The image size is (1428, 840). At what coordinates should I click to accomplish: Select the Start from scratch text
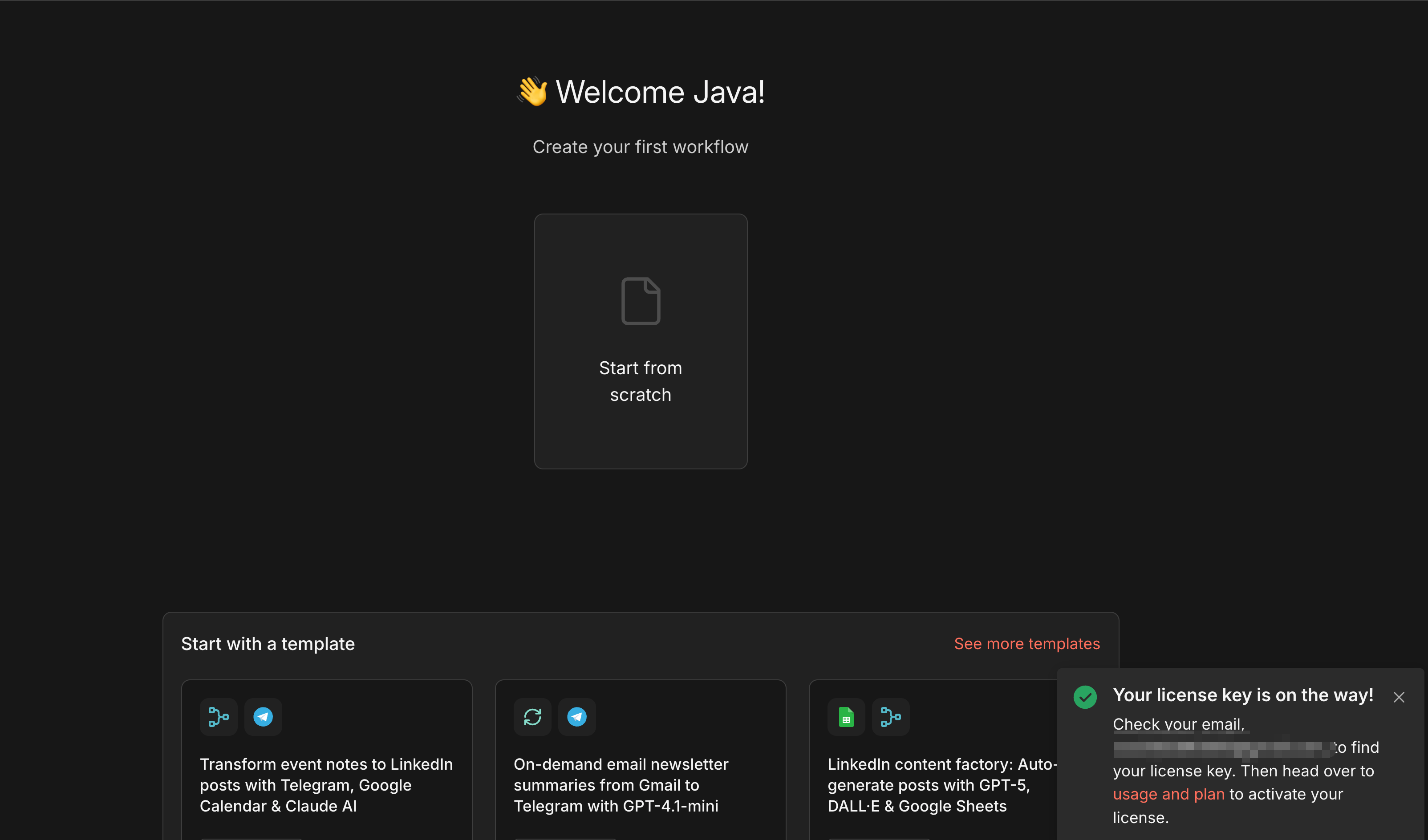point(641,381)
